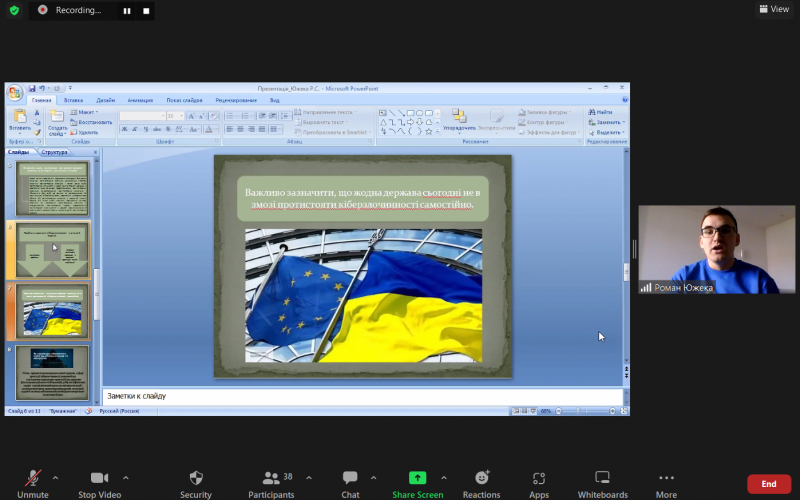The width and height of the screenshot is (800, 500).
Task: Click the Copy icon in clipboard group
Action: click(x=37, y=122)
